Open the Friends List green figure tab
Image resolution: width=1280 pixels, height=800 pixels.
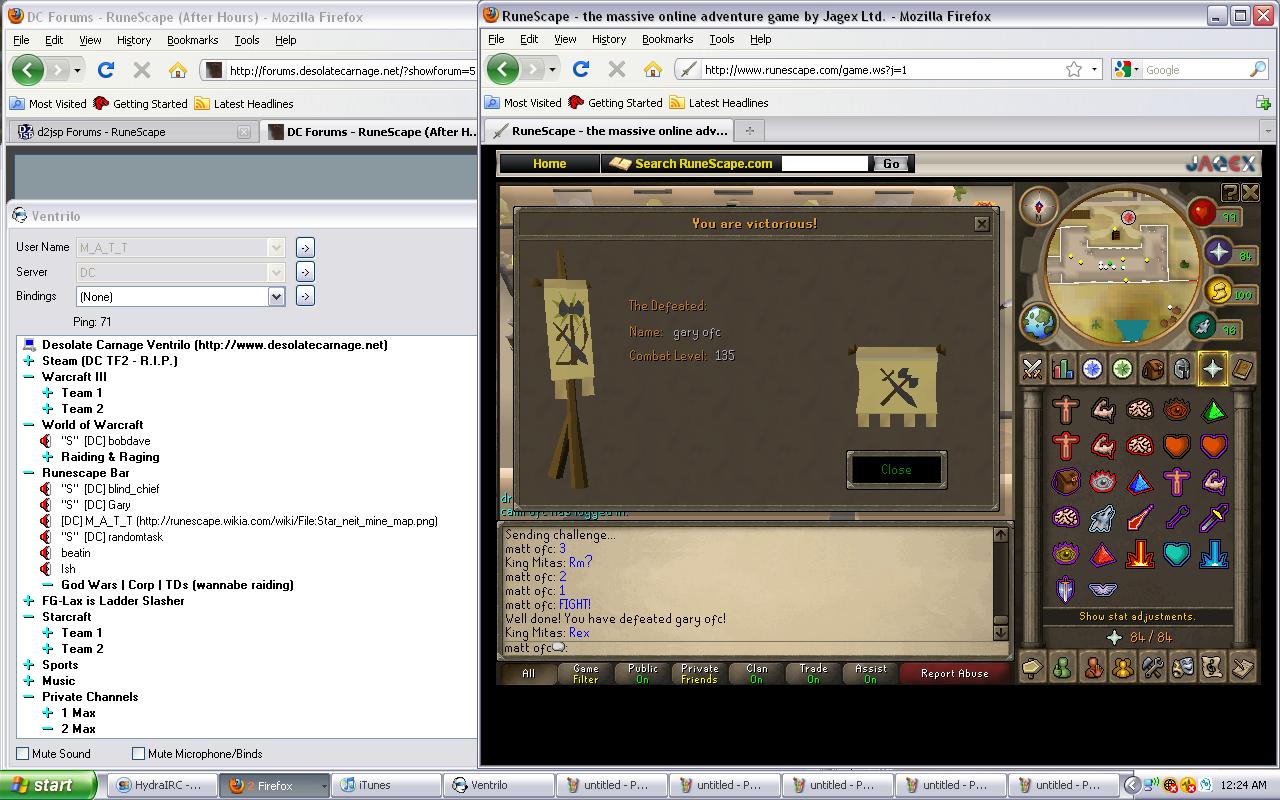[x=1062, y=667]
